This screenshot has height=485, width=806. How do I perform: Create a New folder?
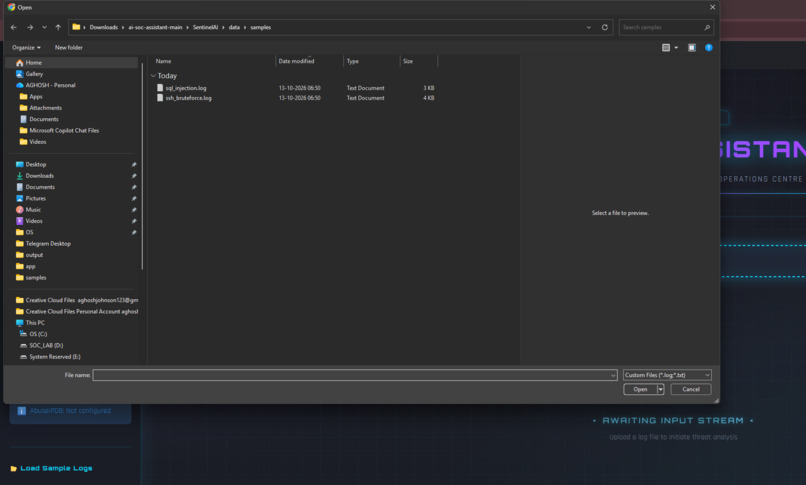point(68,47)
